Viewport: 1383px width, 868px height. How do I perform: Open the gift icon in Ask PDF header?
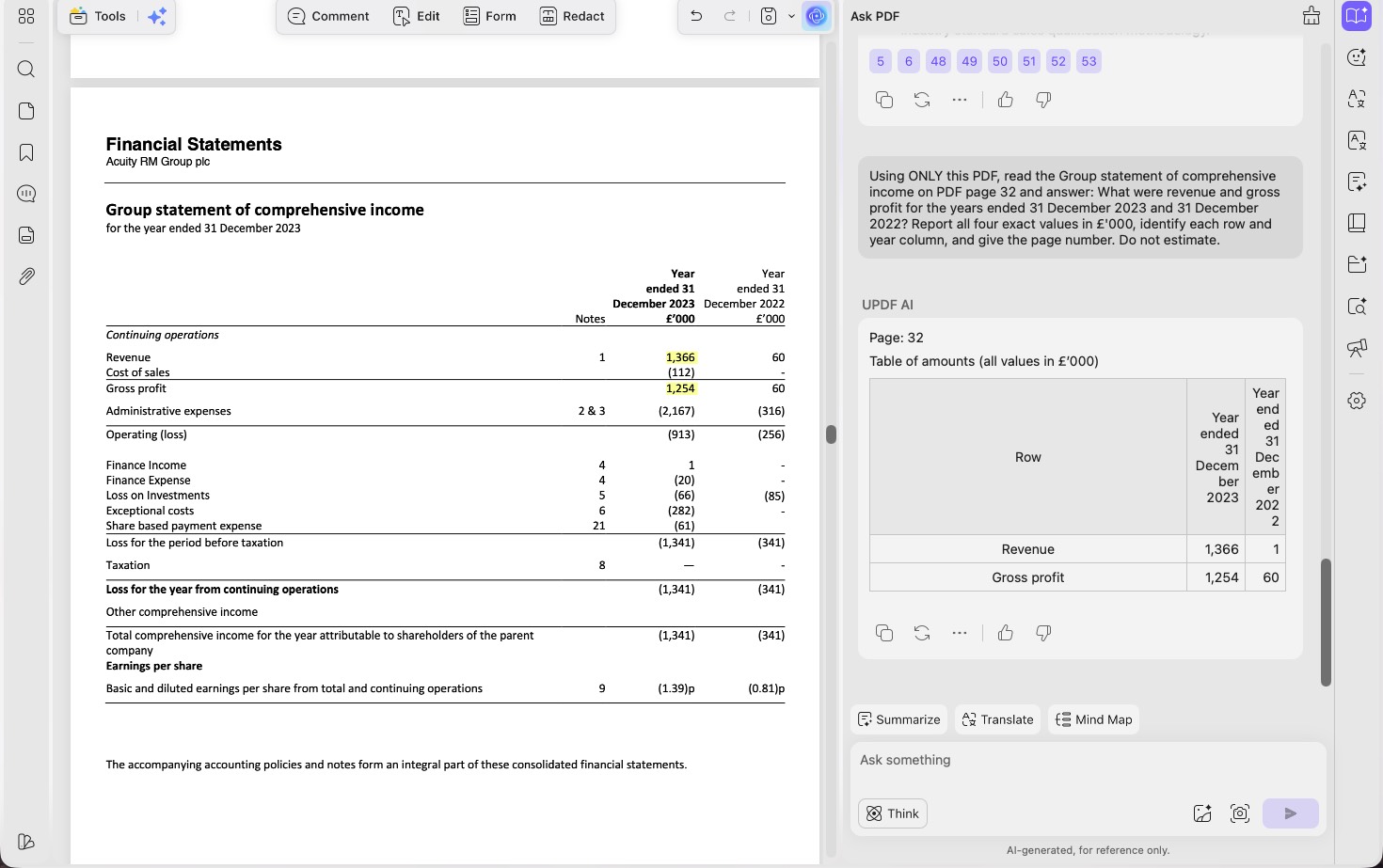point(1311,16)
